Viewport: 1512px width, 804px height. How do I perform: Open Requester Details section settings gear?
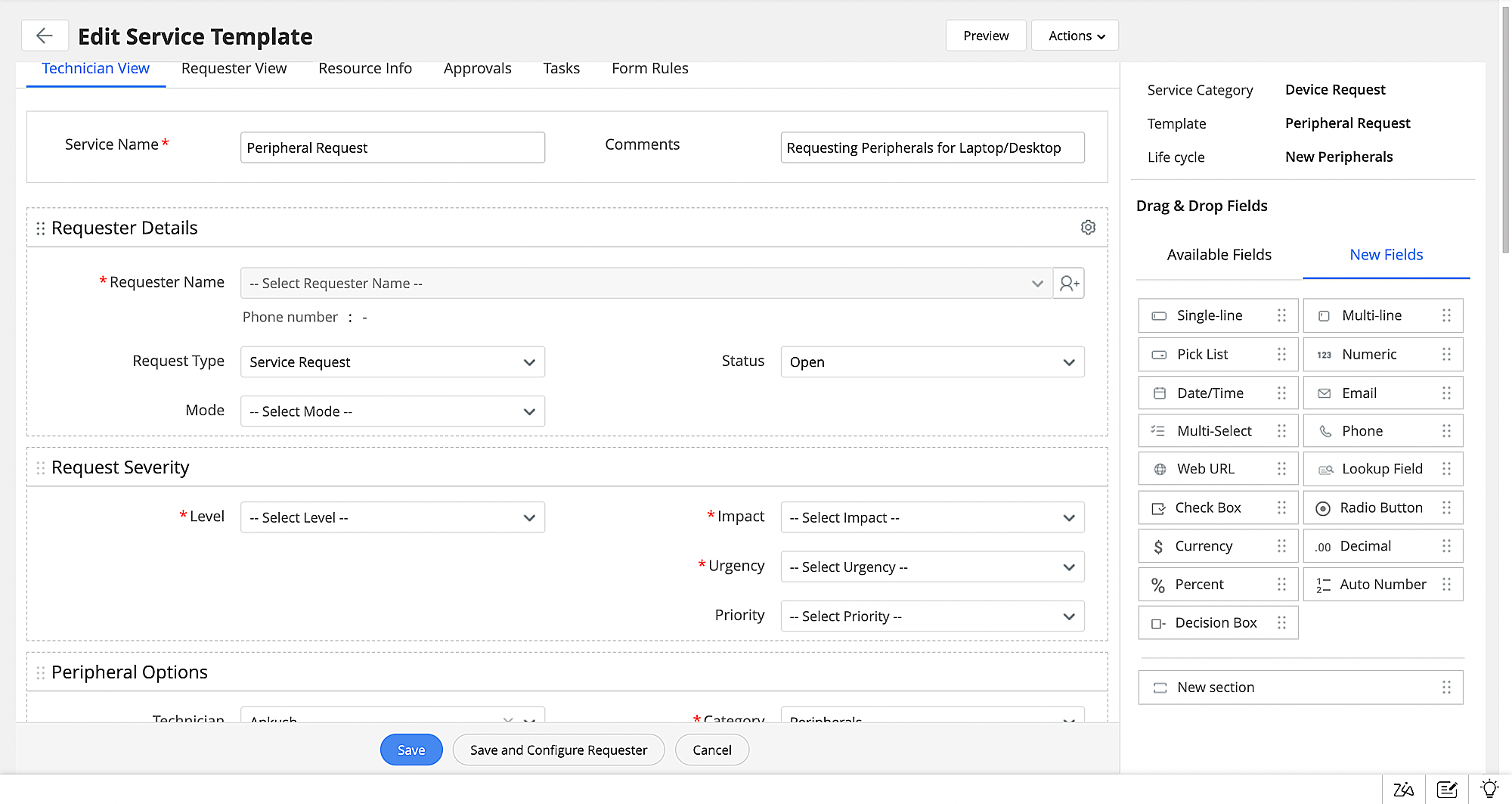tap(1088, 228)
